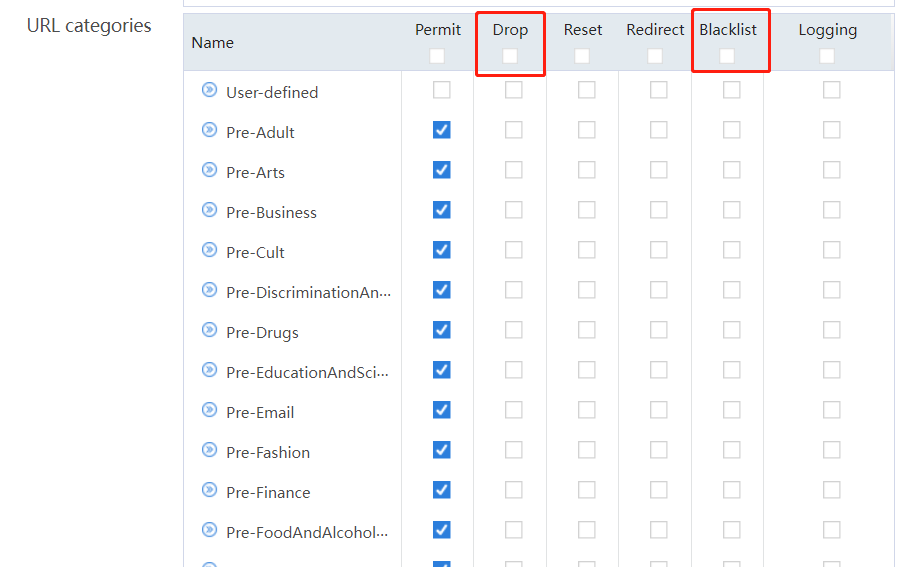Enable Redirect for Pre-EducationAndSci...
Viewport: 920px width, 587px height.
point(658,369)
